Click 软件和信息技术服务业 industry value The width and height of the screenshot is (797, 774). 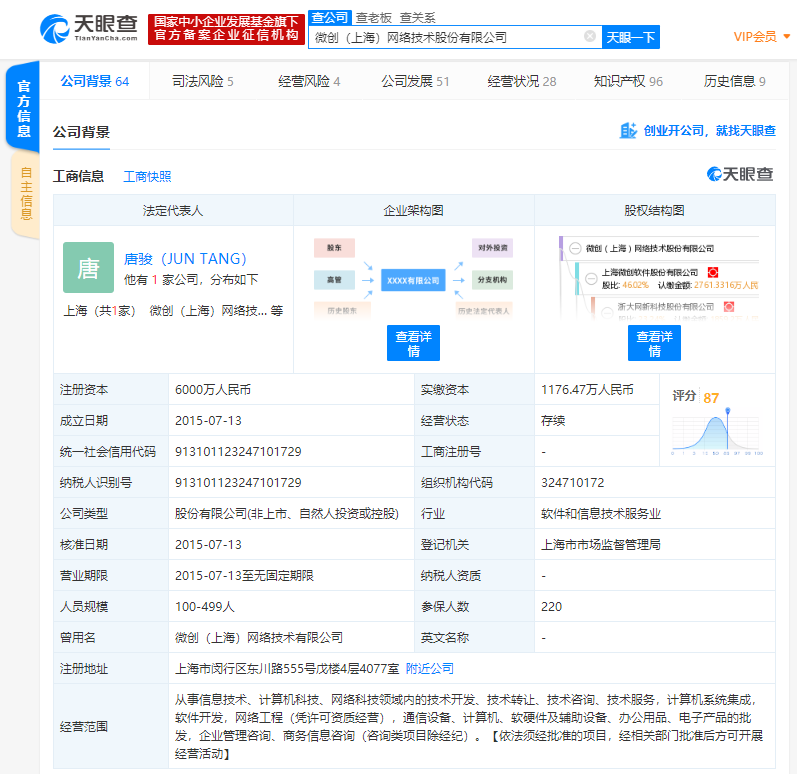601,514
